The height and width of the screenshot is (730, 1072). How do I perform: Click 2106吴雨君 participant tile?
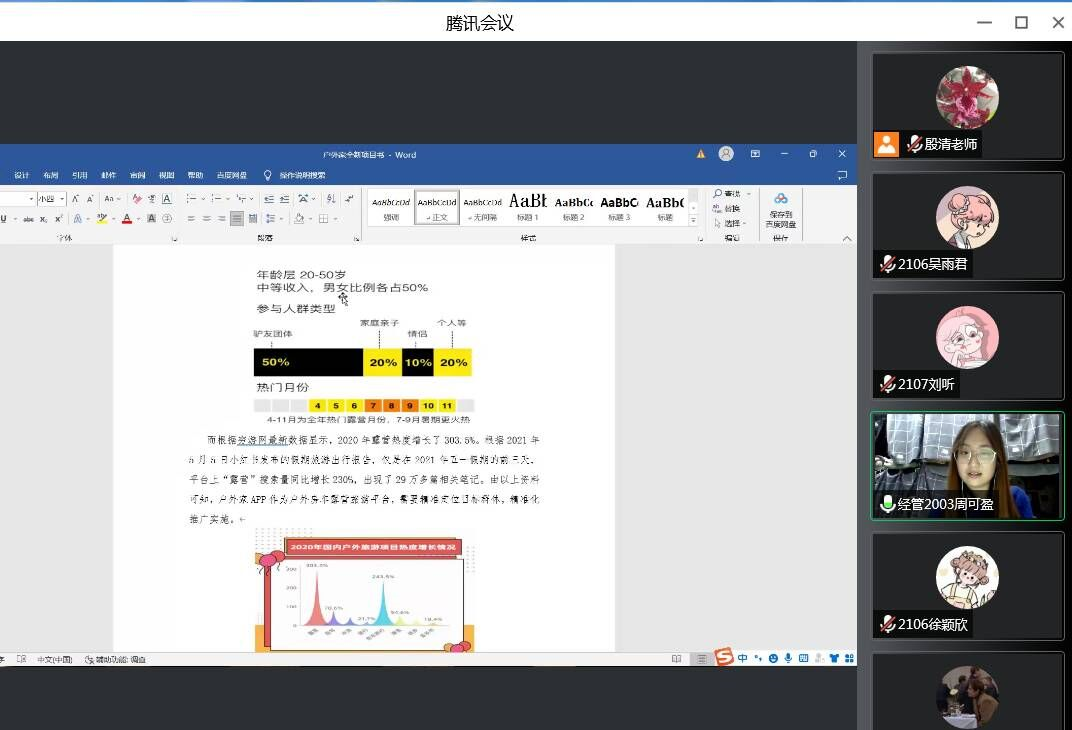click(966, 226)
